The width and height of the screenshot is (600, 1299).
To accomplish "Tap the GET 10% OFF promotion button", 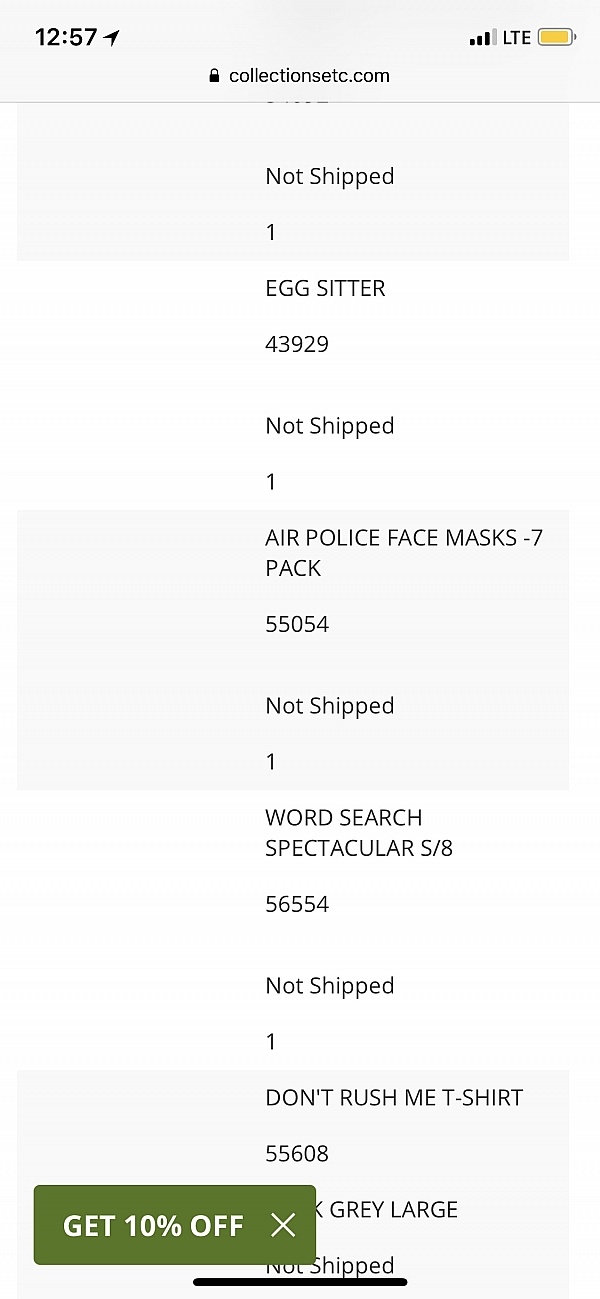I will [x=153, y=1225].
